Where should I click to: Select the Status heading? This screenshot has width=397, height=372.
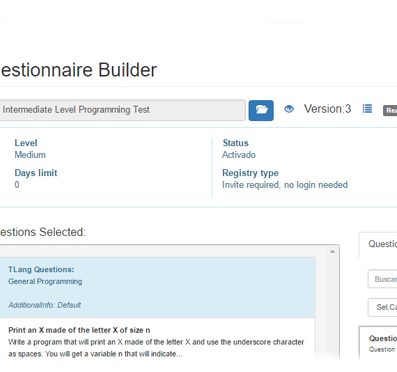[236, 143]
